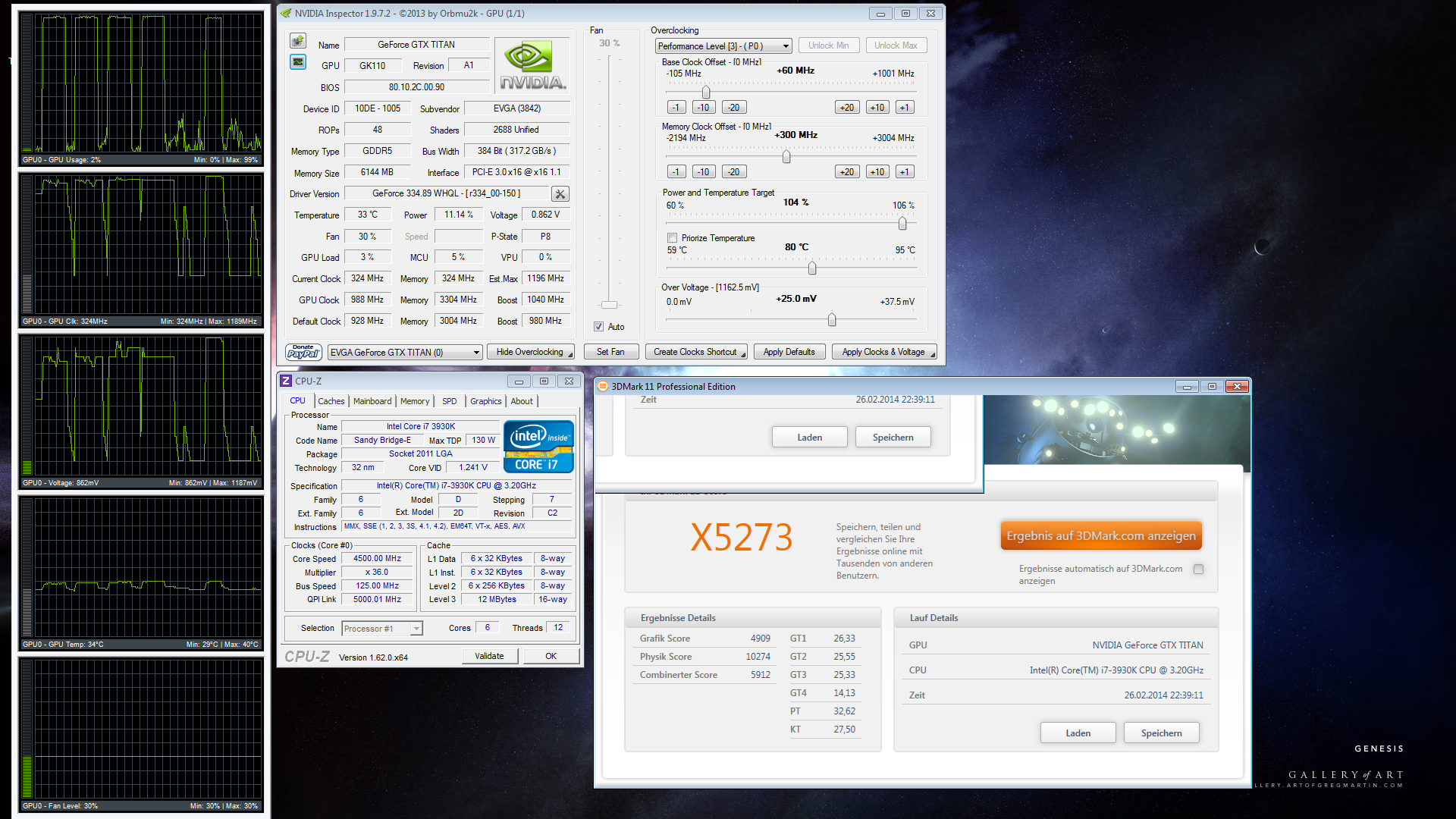Click -10 under Memory Clock Offset
Image resolution: width=1456 pixels, height=819 pixels.
pos(704,172)
